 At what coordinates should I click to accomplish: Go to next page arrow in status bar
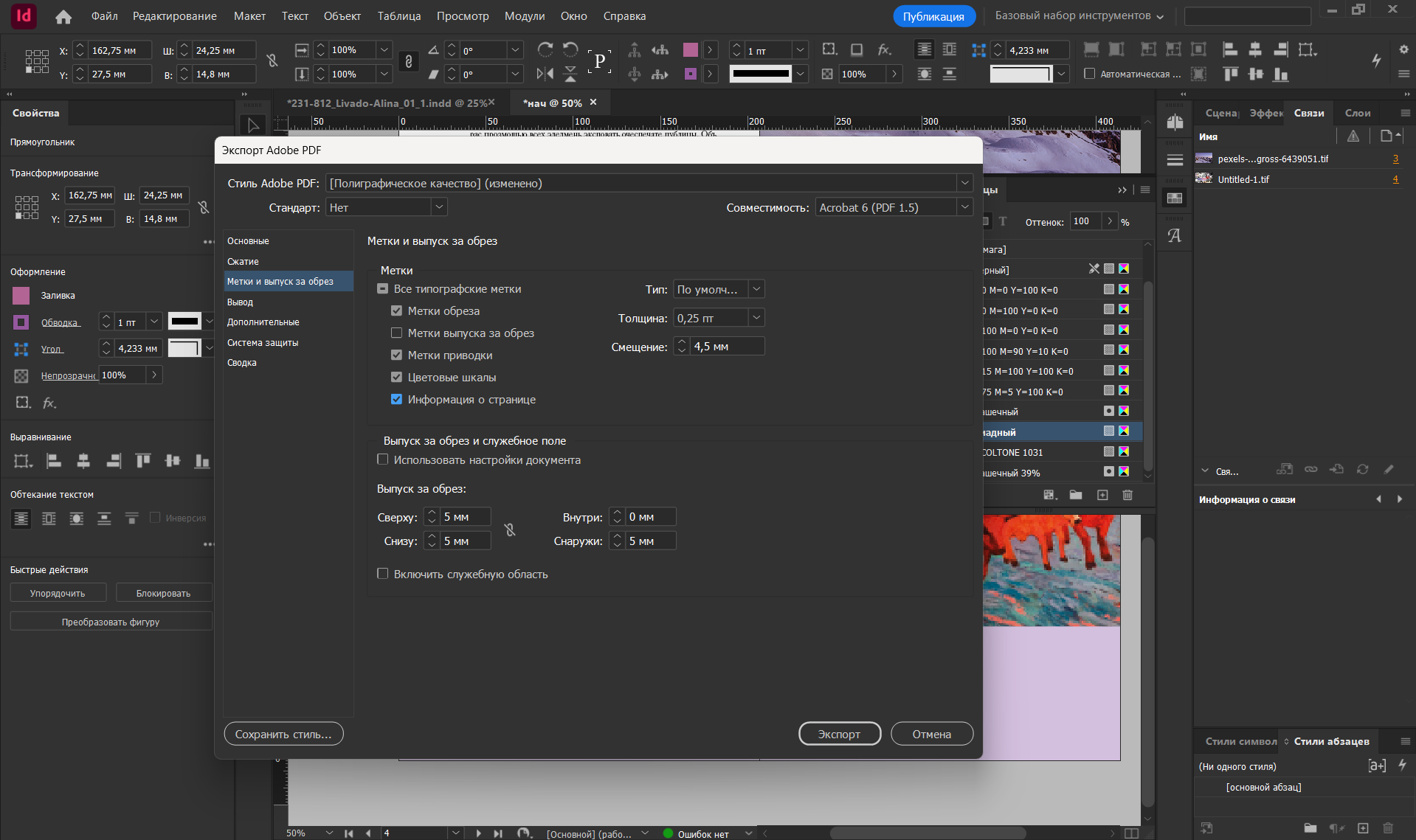pos(478,833)
